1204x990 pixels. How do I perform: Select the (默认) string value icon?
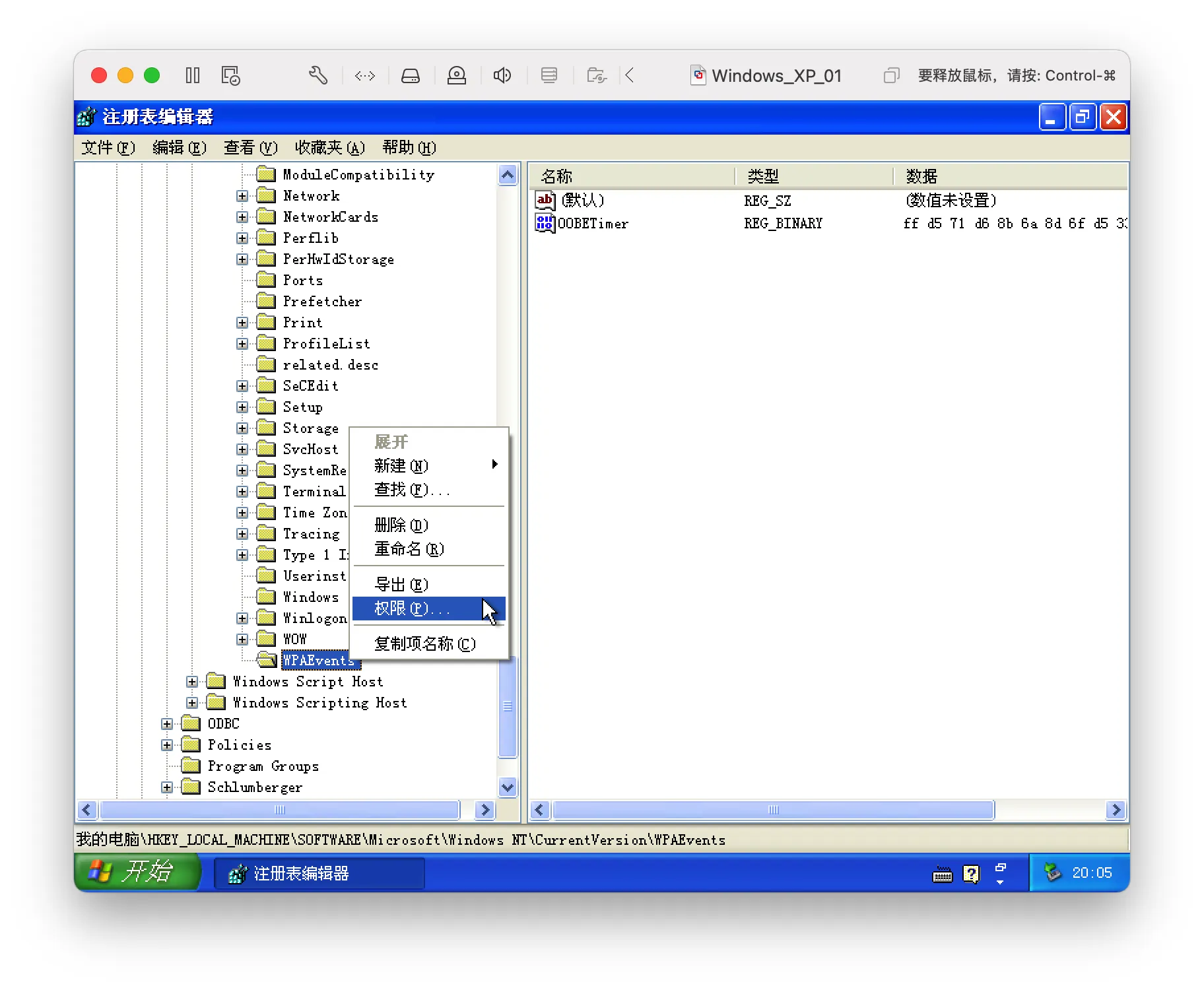pos(545,200)
